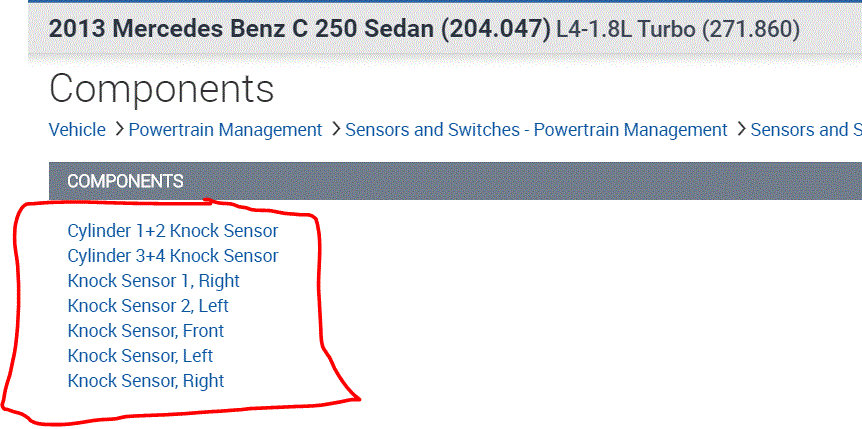
Task: Open Knock Sensor, Right link
Action: (x=145, y=381)
